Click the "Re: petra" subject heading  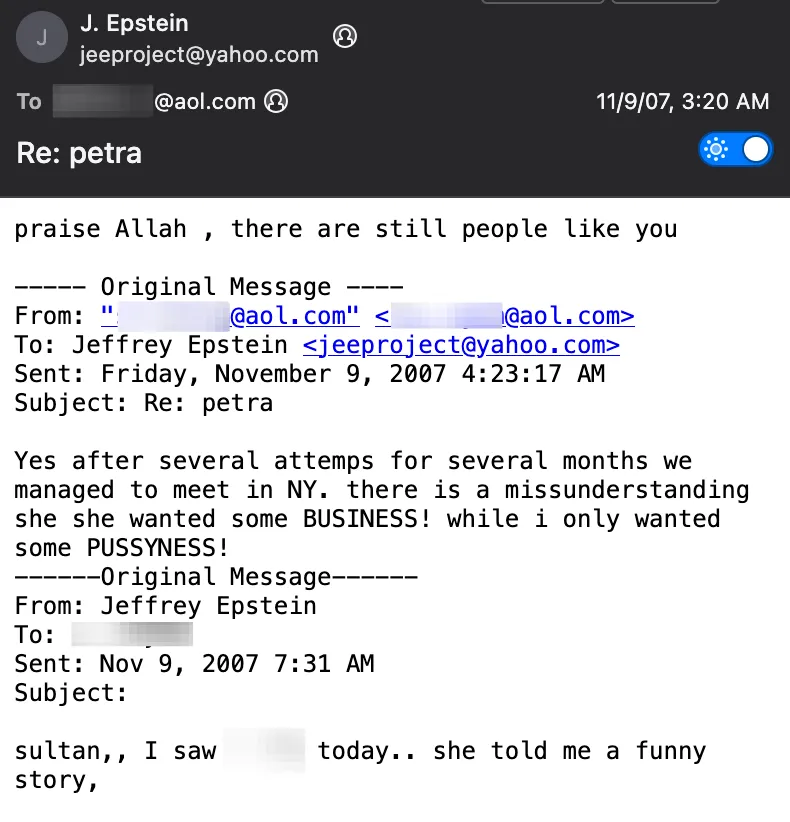tap(79, 153)
